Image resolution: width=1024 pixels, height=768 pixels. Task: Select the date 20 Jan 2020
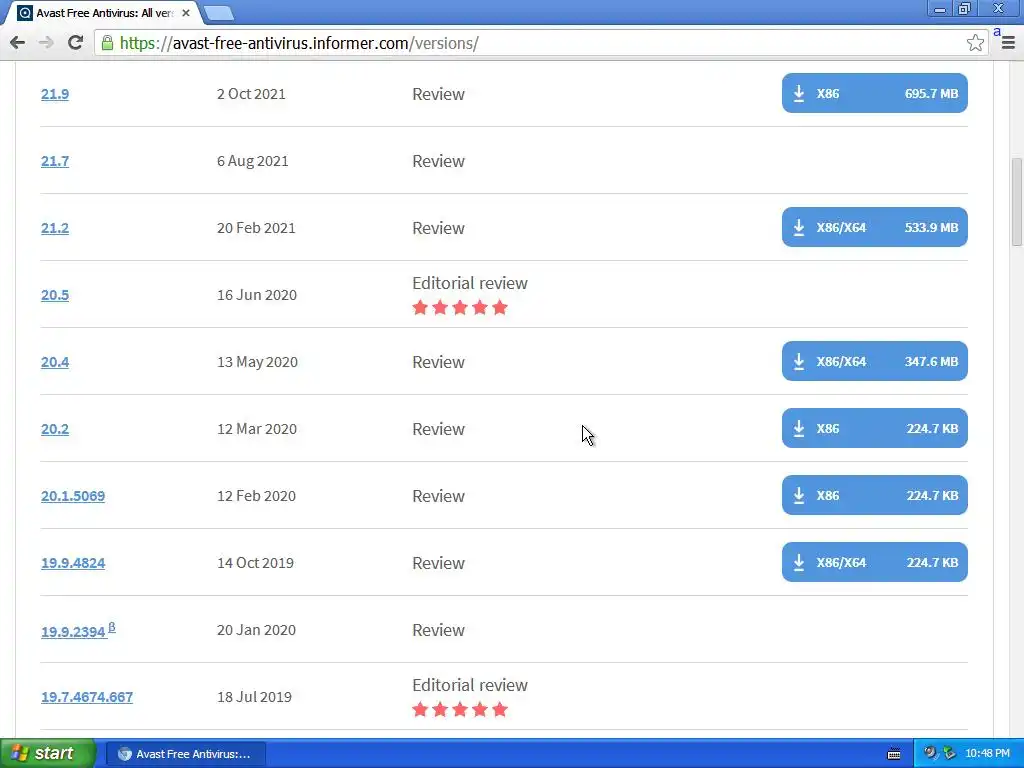[256, 630]
